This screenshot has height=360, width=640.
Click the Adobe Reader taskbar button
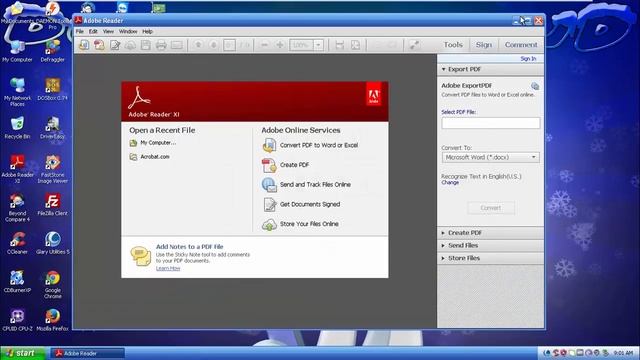pyautogui.click(x=87, y=353)
